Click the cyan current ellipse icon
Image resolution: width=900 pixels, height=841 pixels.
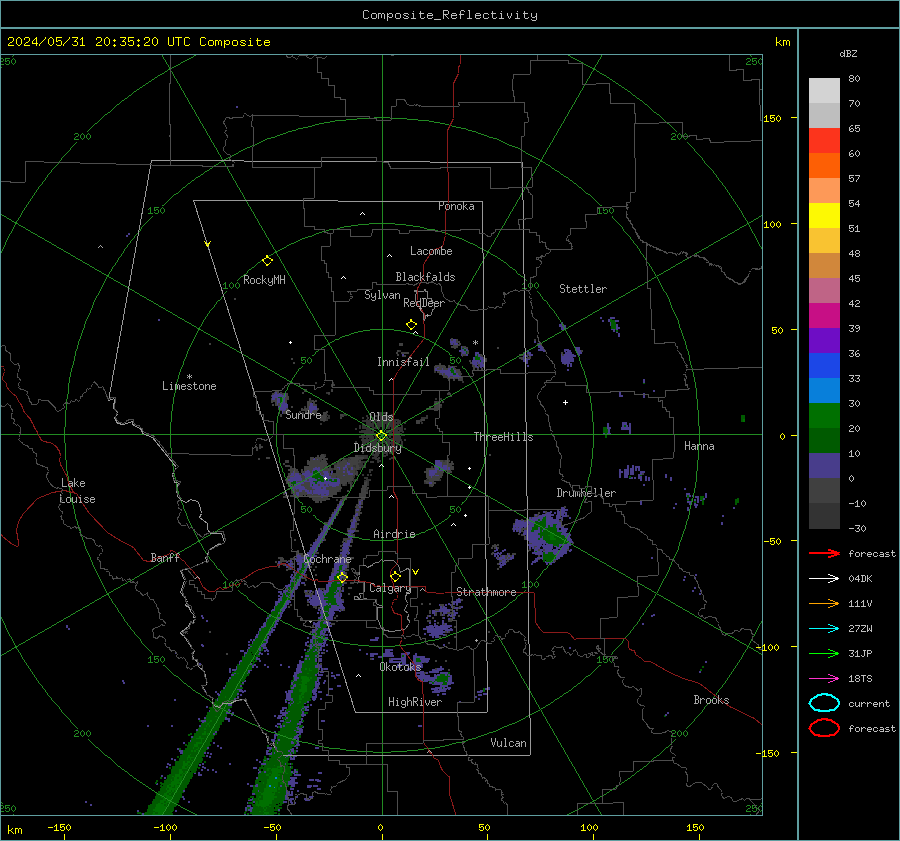(x=824, y=703)
